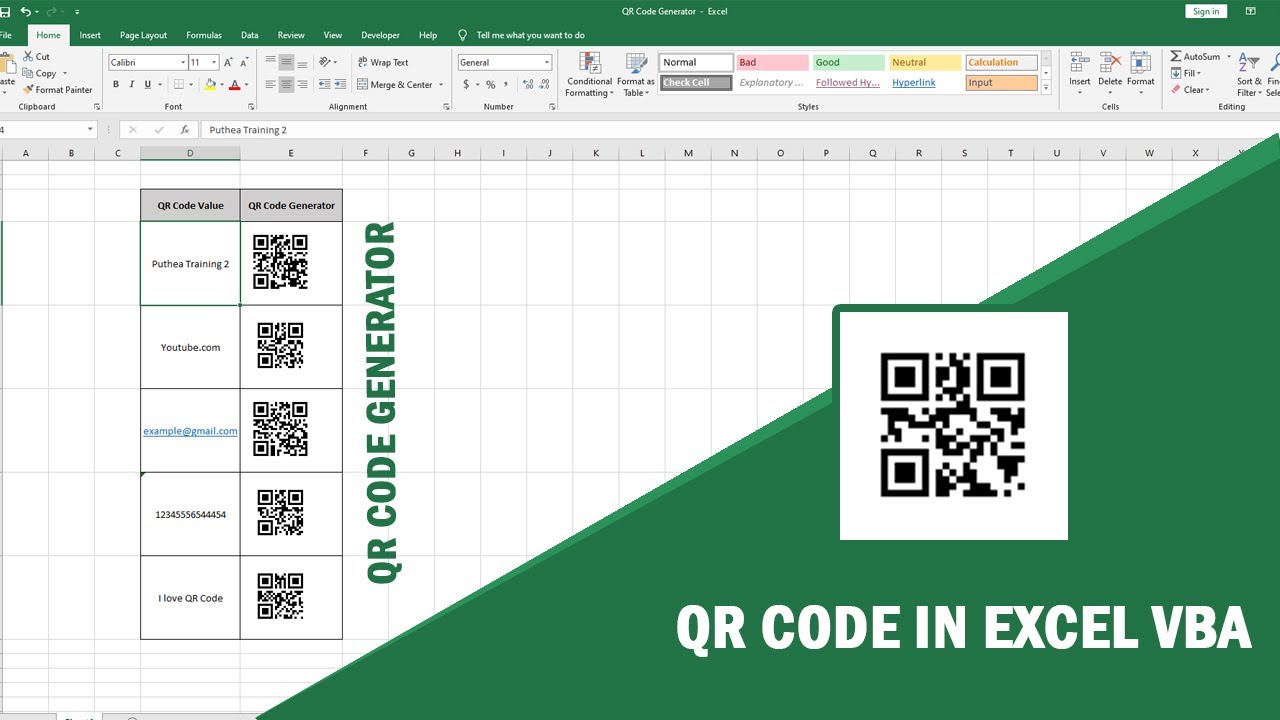Click the Decrease Indent icon

324,85
